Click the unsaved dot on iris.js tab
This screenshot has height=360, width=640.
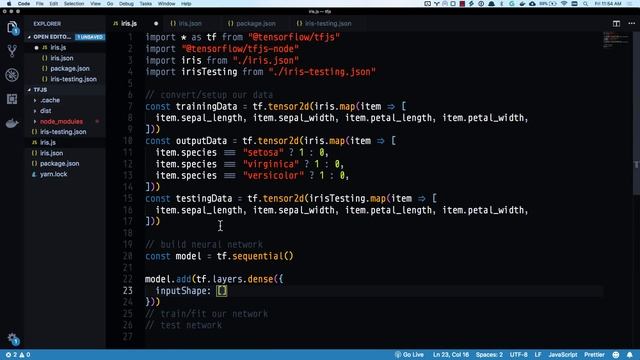point(156,24)
